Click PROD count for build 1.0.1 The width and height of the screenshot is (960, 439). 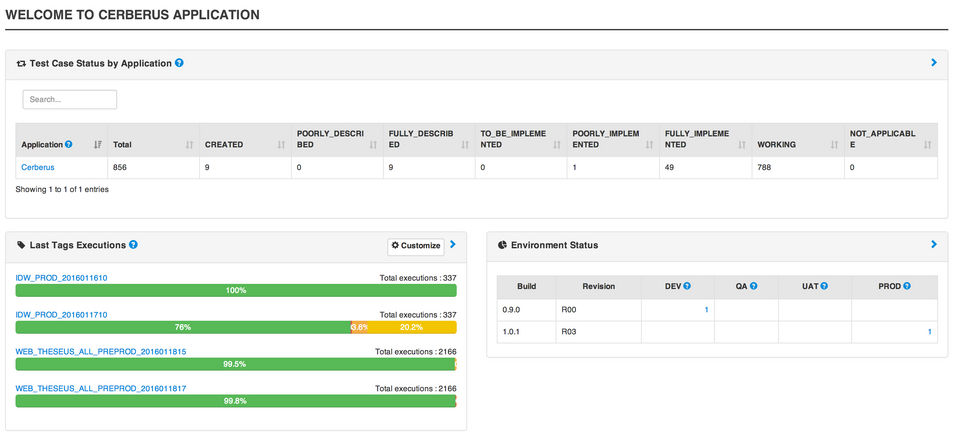tap(929, 331)
